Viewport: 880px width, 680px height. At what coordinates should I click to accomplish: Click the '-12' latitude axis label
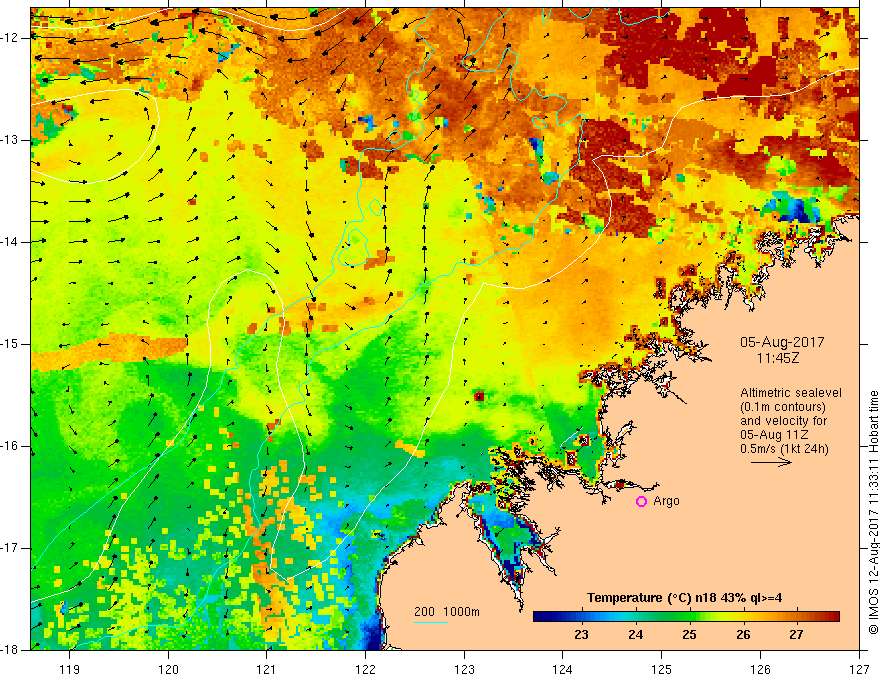pyautogui.click(x=11, y=38)
